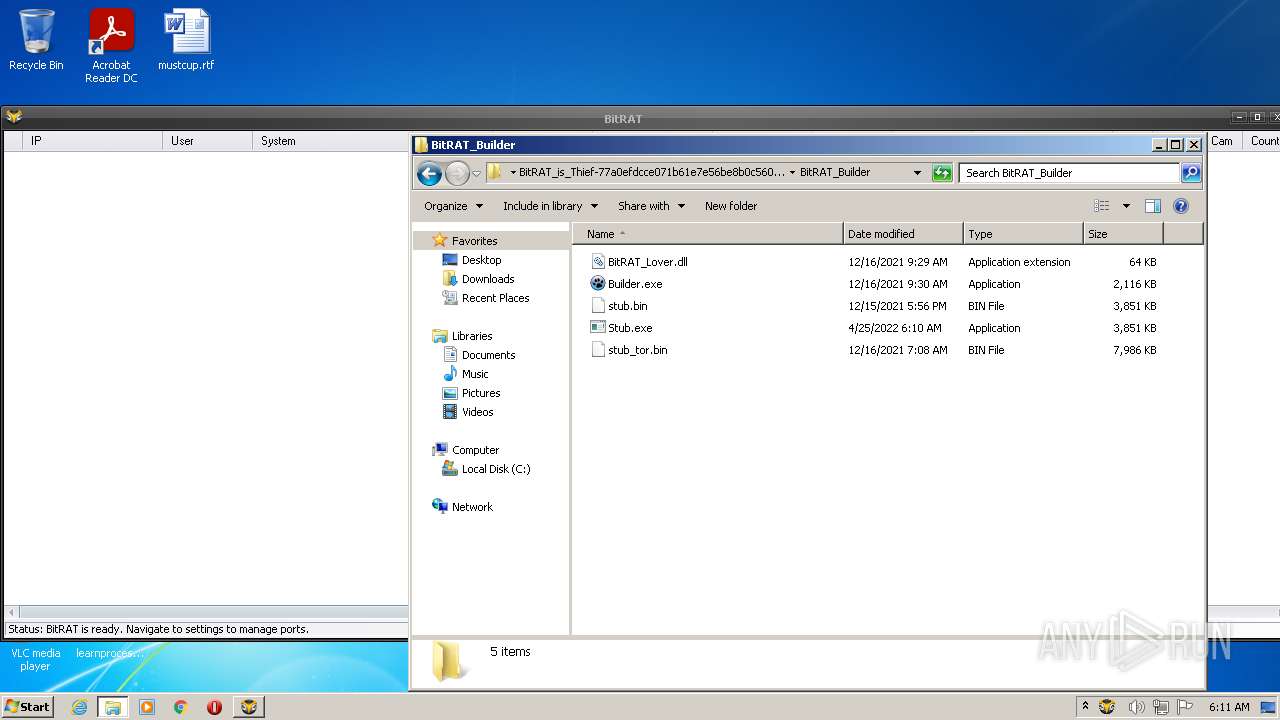
Task: Sort files by Date modified column
Action: click(903, 234)
